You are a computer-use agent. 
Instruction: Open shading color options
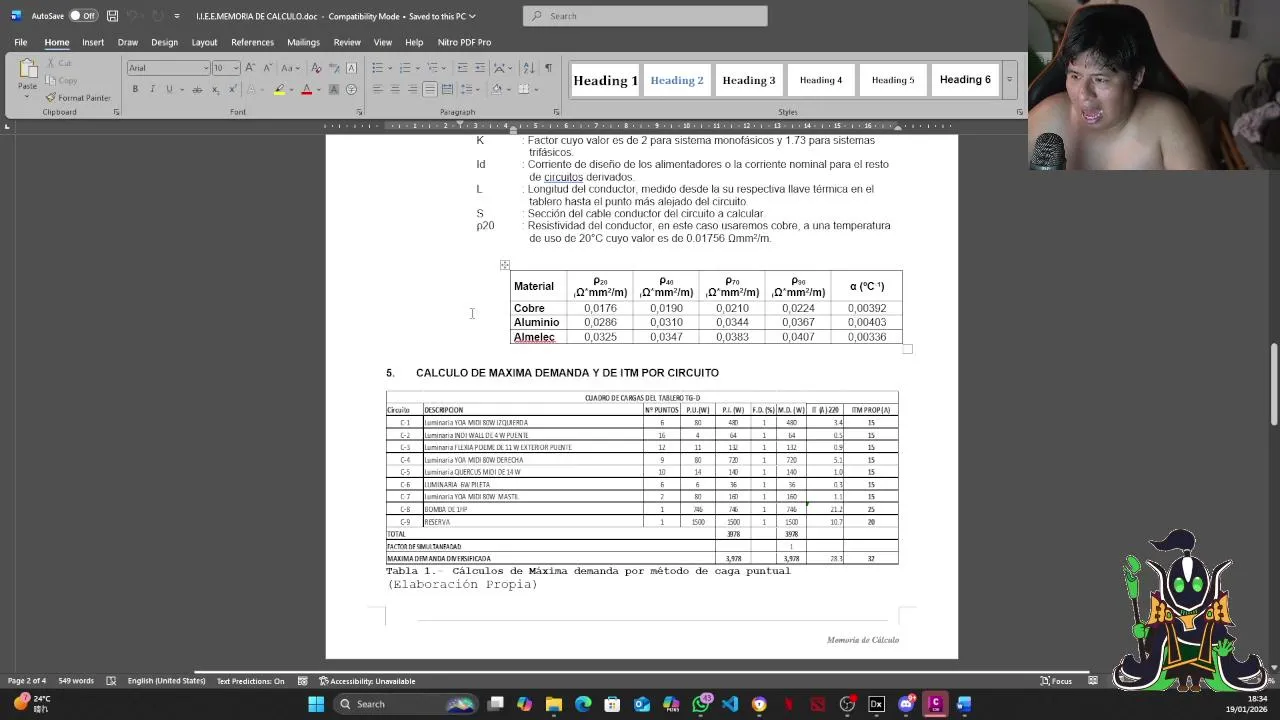click(x=508, y=89)
